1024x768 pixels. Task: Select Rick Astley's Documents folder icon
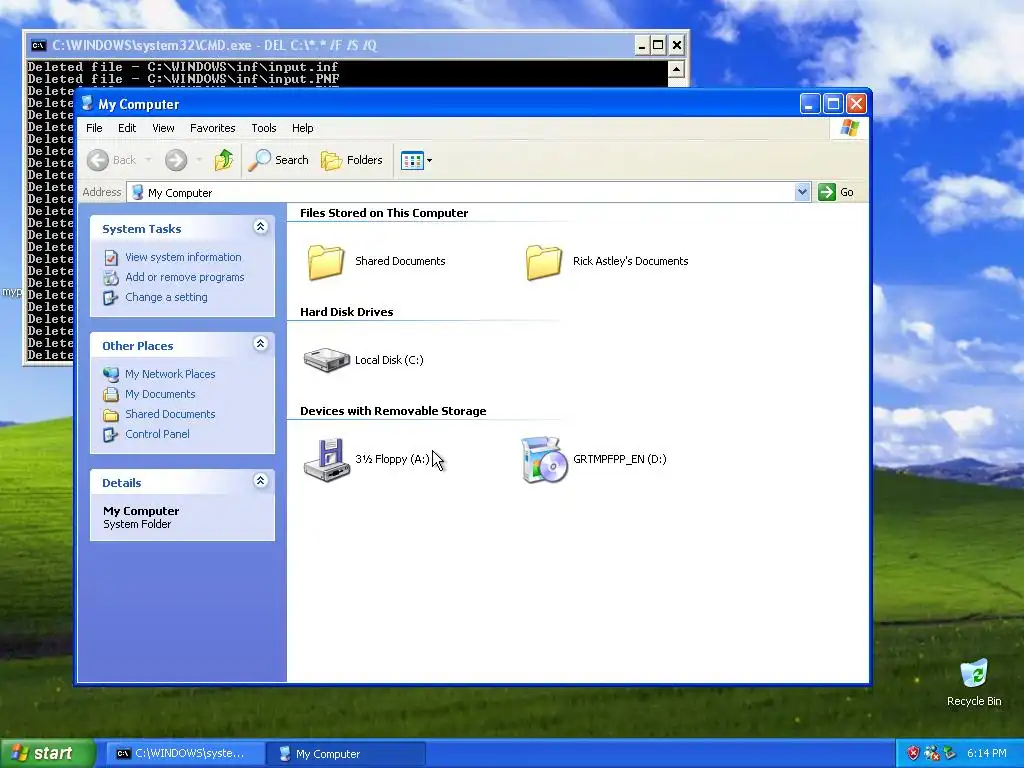click(544, 262)
